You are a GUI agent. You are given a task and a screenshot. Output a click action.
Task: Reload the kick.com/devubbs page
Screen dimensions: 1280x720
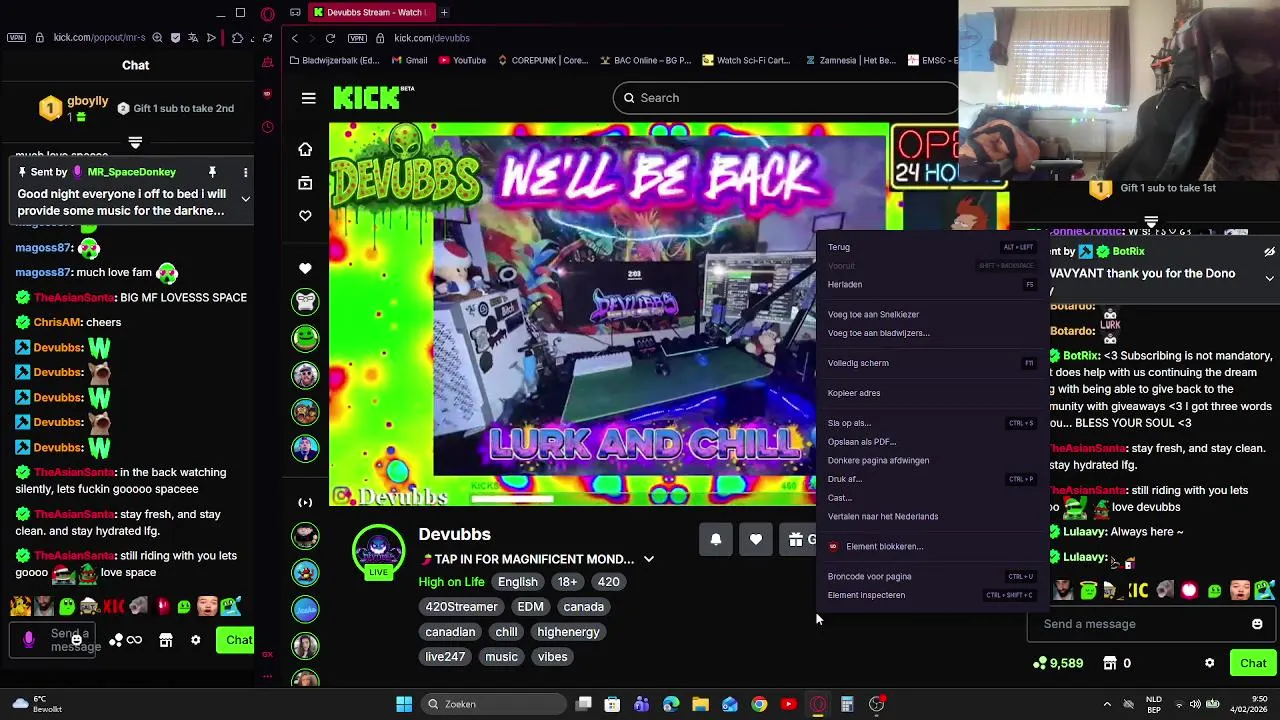[x=330, y=38]
